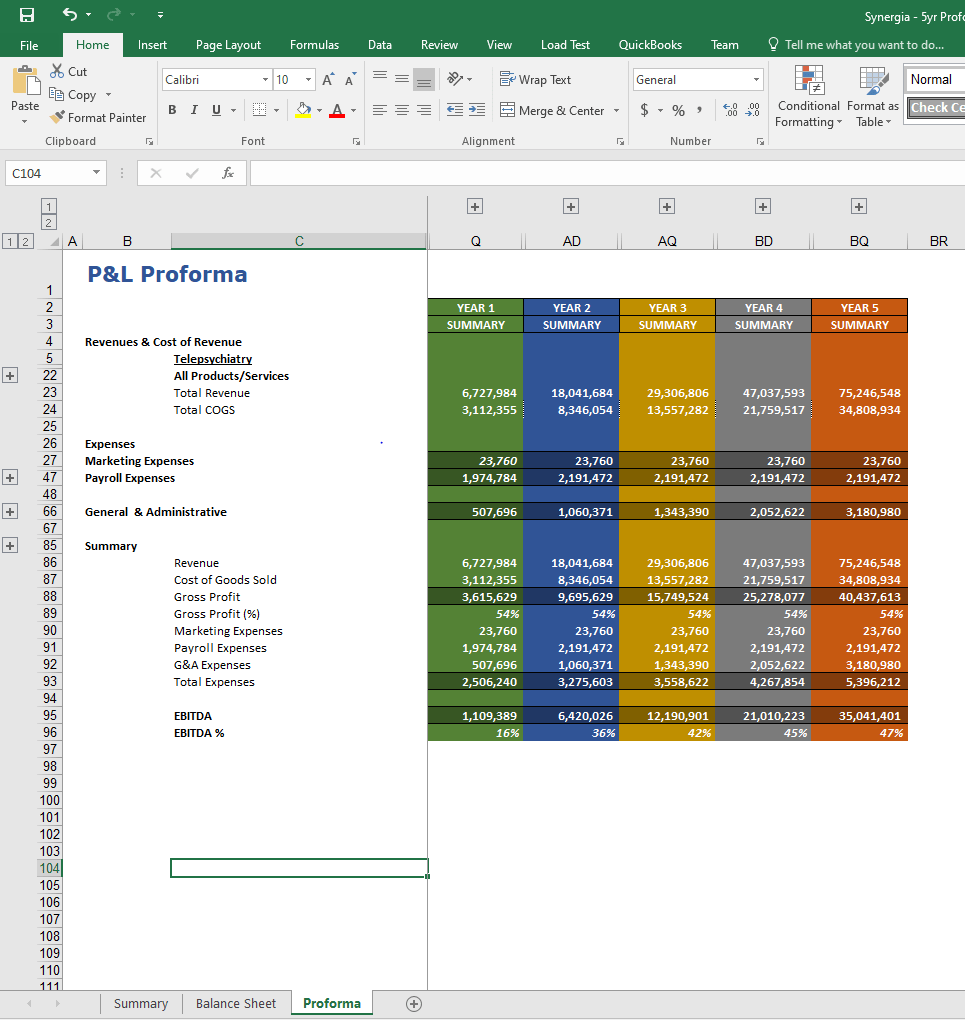Toggle bold formatting

coord(172,111)
